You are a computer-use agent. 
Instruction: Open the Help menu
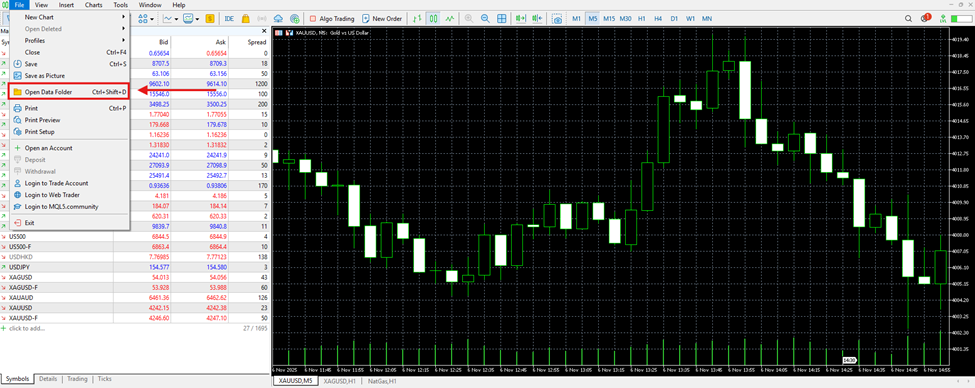pos(178,5)
